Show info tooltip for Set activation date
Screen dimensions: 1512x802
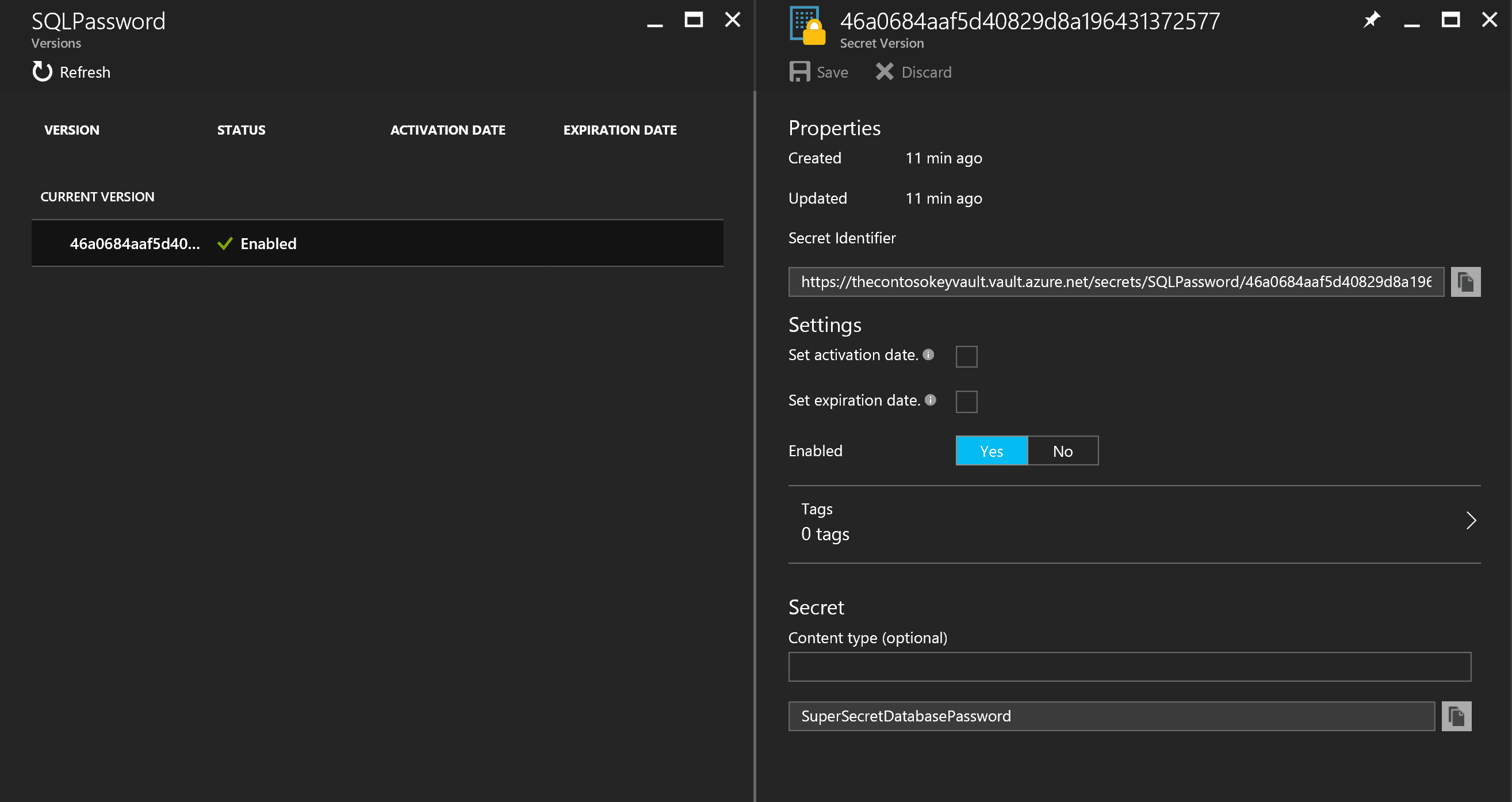929,354
